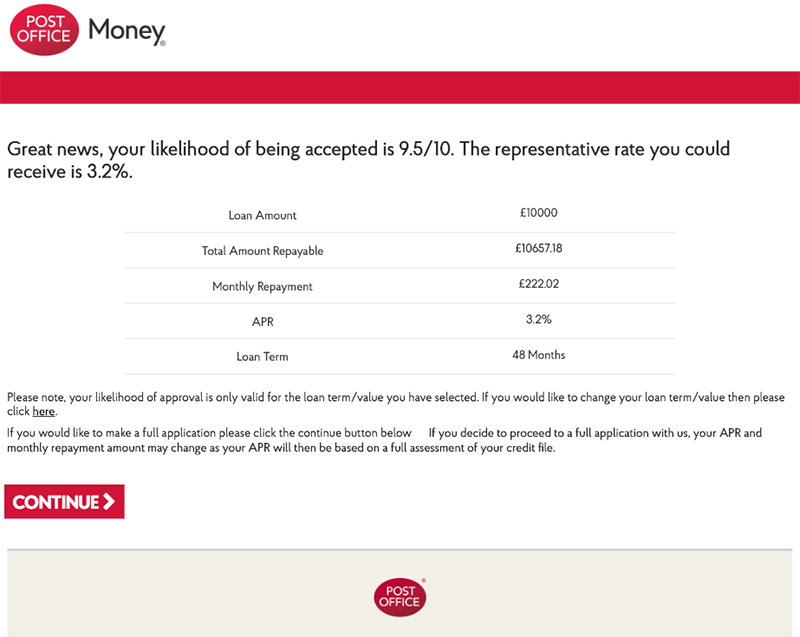
Task: Click the 48 Months loan term value
Action: [x=538, y=355]
